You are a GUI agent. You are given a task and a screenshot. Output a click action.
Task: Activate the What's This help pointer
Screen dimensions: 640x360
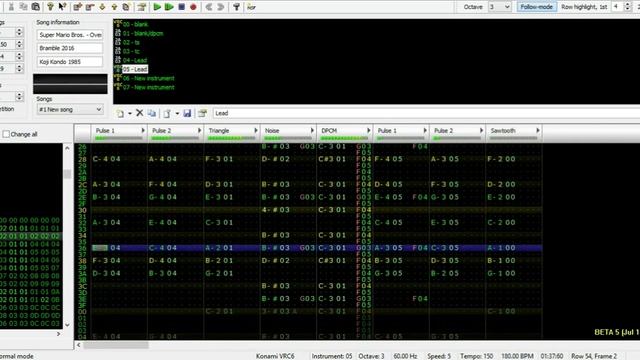pos(62,7)
